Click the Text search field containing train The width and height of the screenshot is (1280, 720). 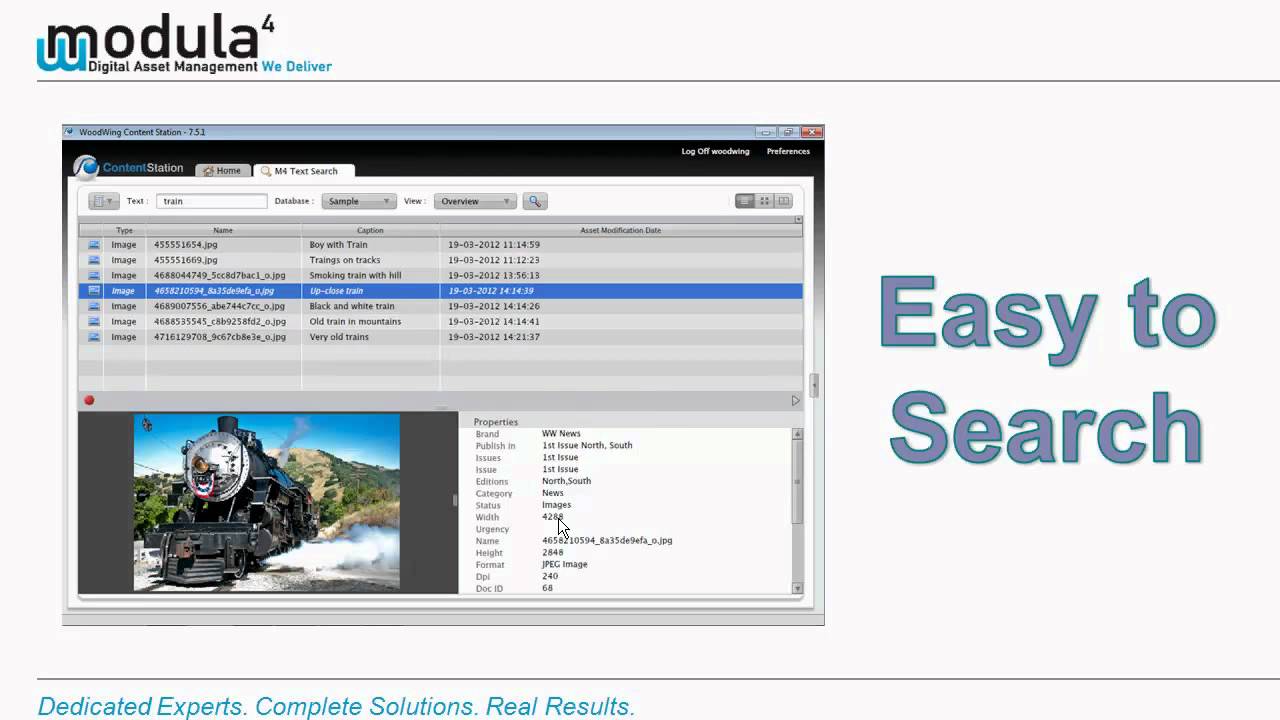point(212,201)
